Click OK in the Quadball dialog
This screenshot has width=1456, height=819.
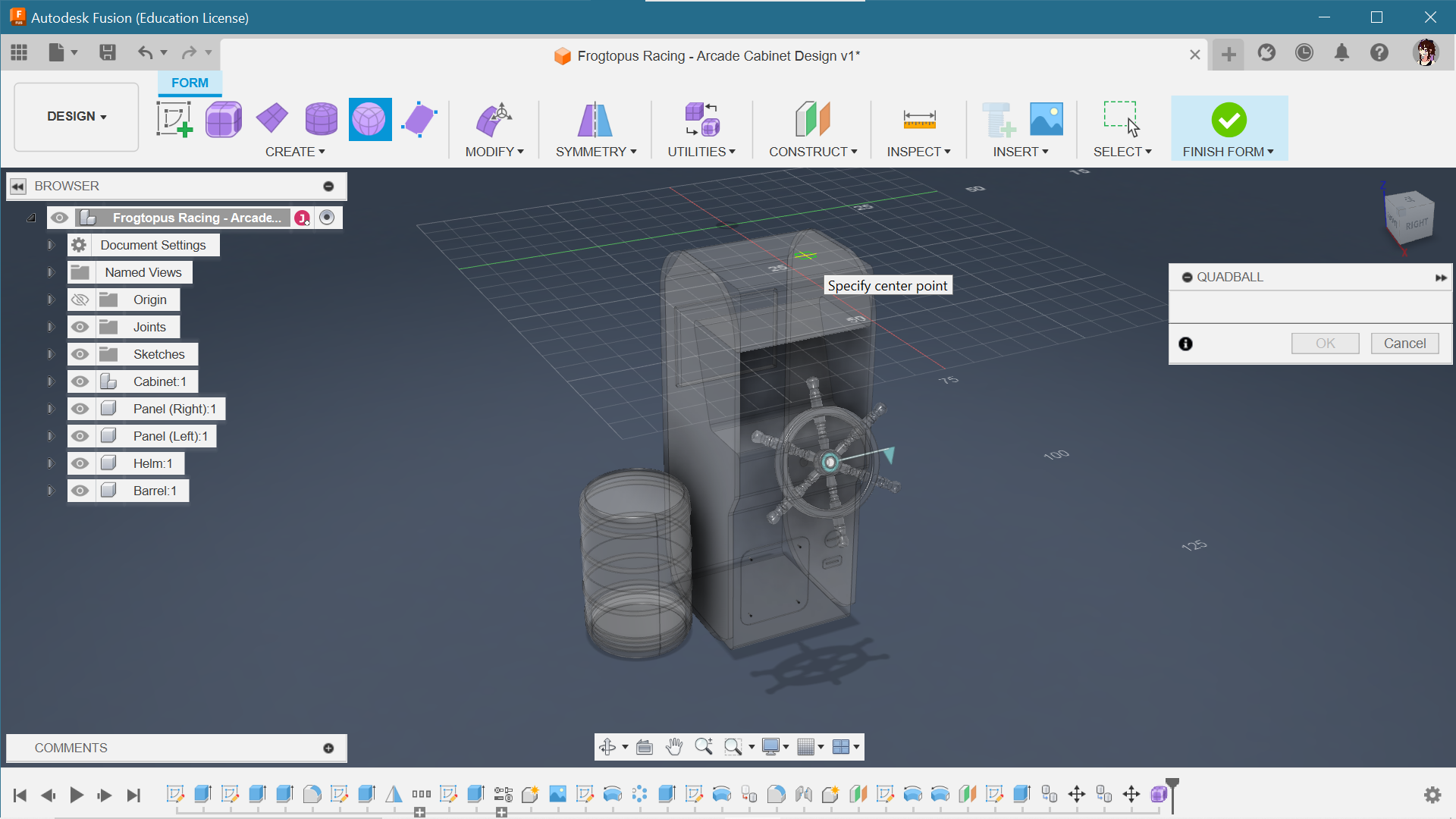tap(1325, 343)
